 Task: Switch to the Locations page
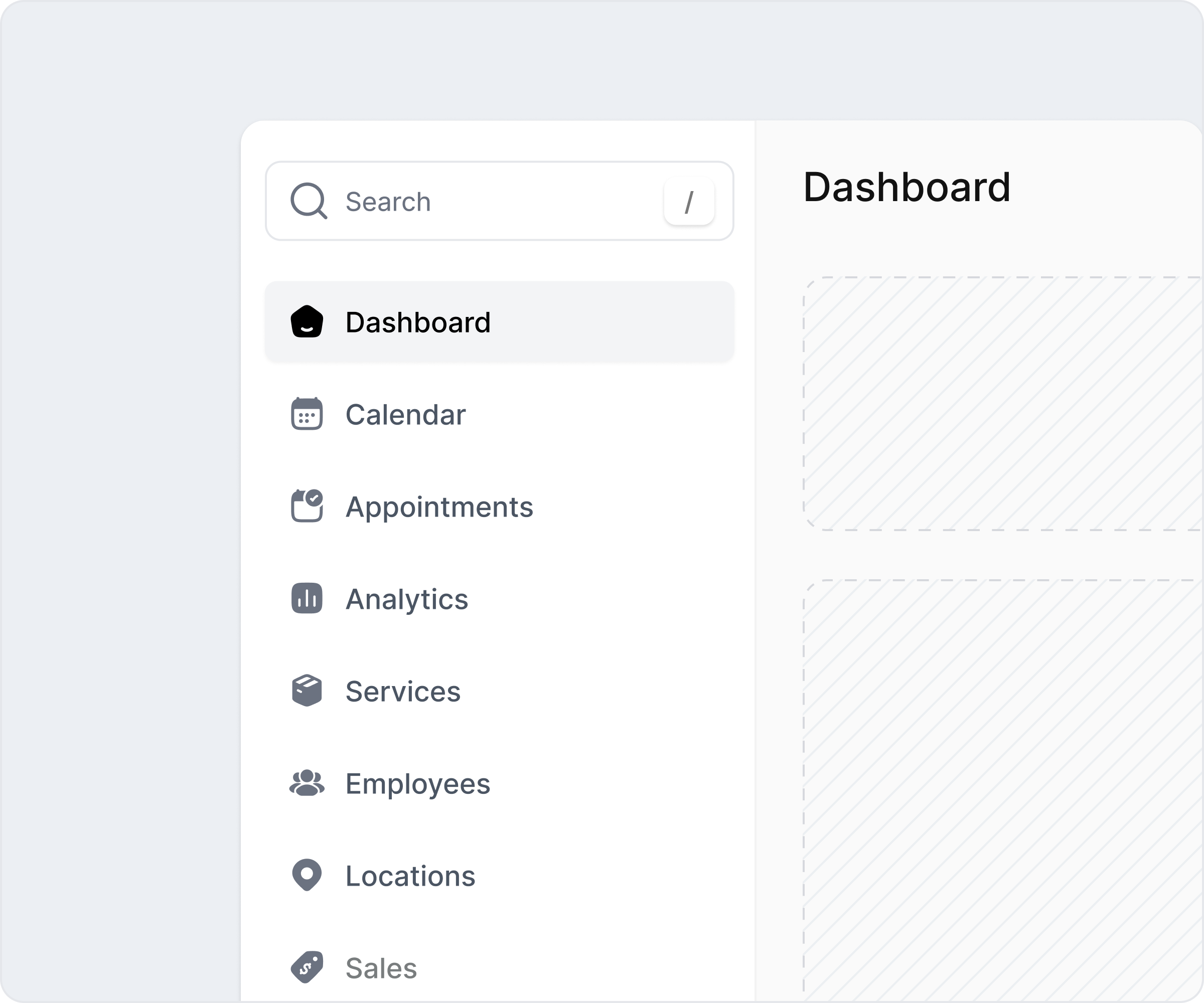coord(410,876)
